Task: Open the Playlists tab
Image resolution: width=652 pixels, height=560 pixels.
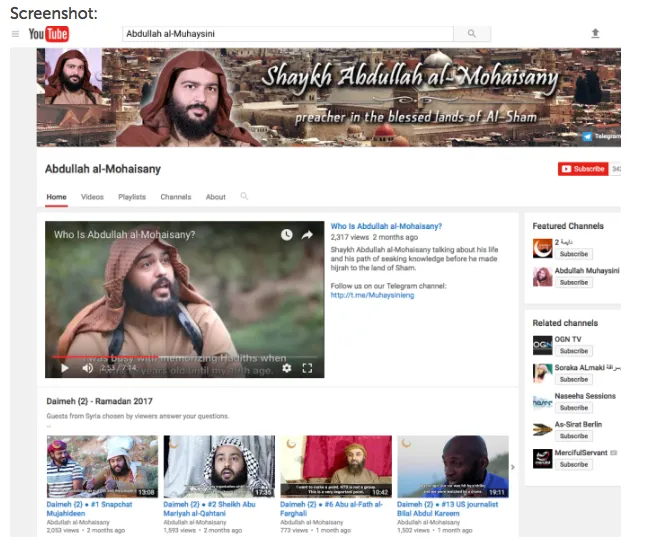Action: (x=132, y=197)
